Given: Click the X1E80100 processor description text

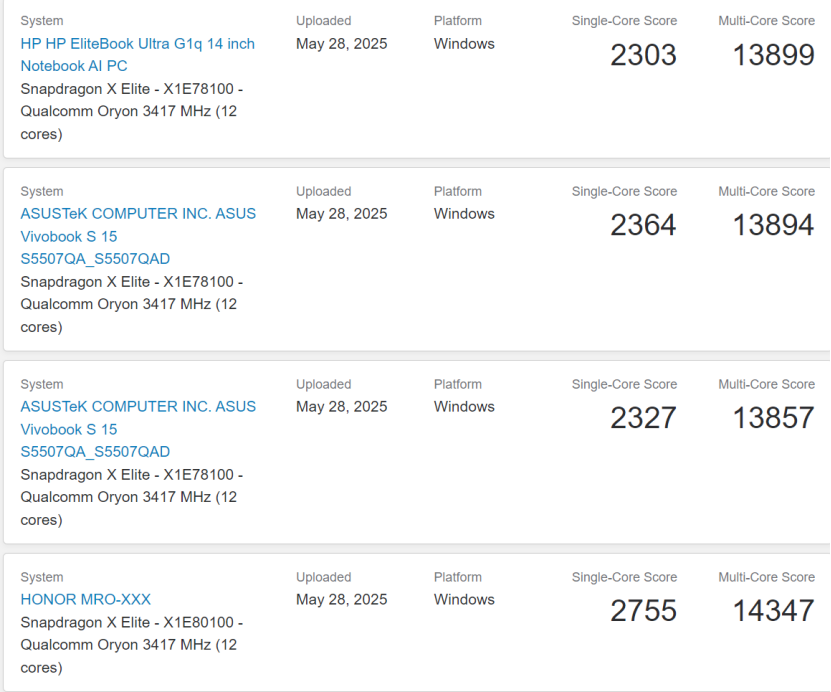Looking at the screenshot, I should click(x=131, y=645).
